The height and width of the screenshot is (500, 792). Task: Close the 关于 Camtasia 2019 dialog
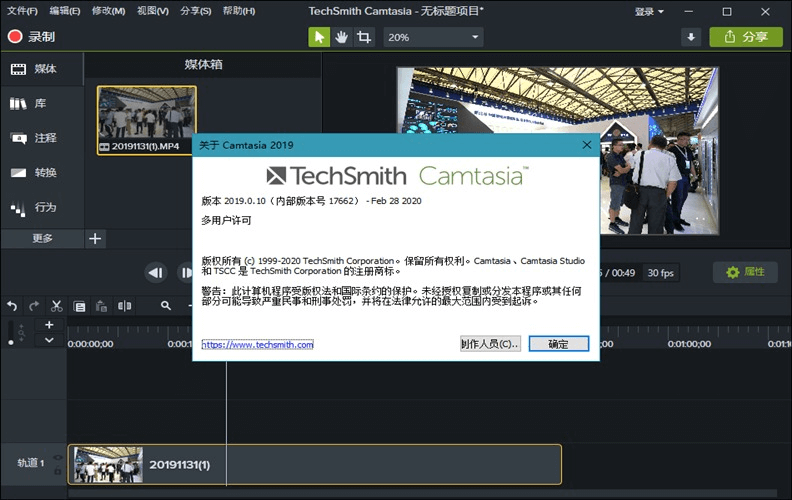pyautogui.click(x=586, y=145)
